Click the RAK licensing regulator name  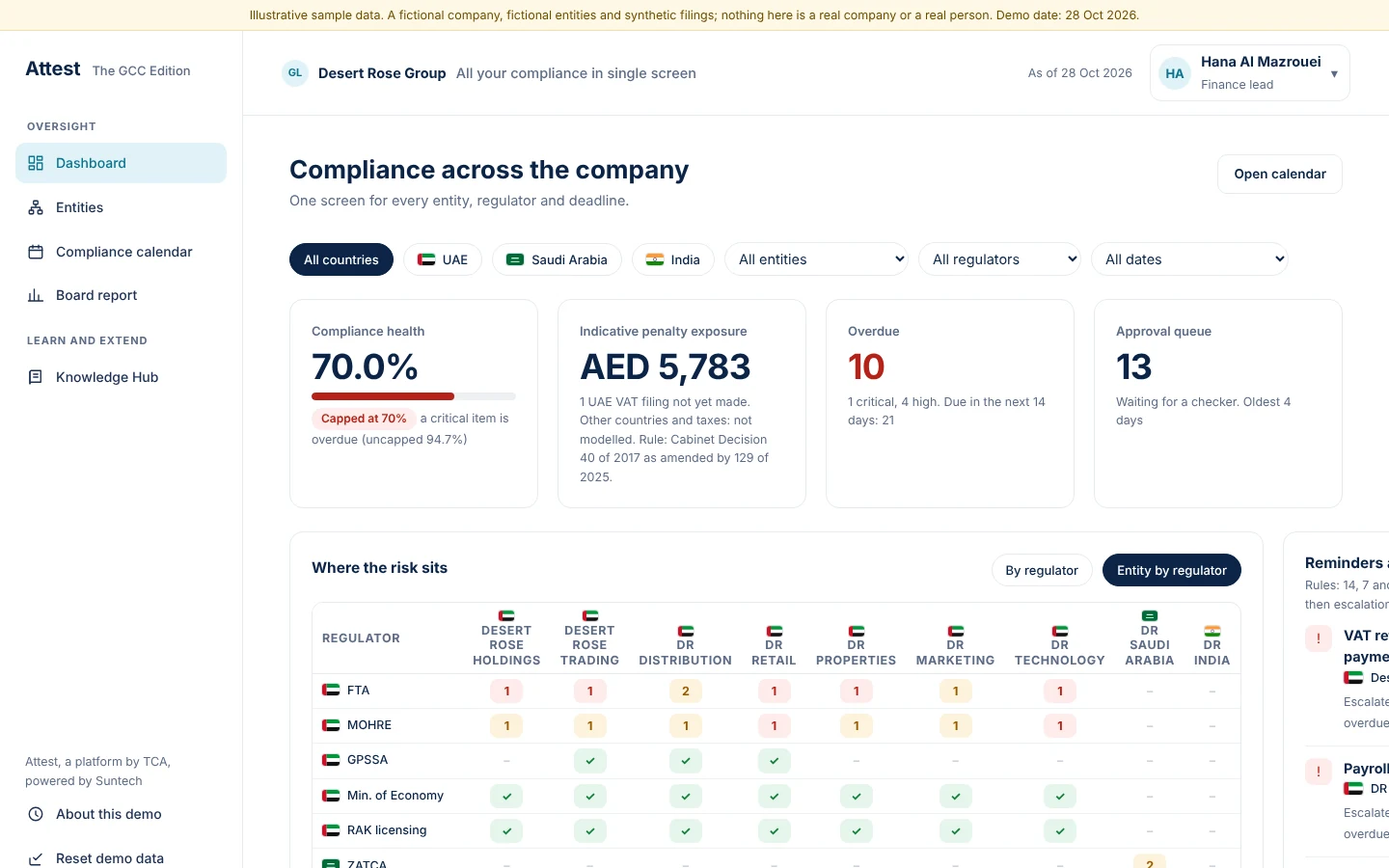click(387, 830)
